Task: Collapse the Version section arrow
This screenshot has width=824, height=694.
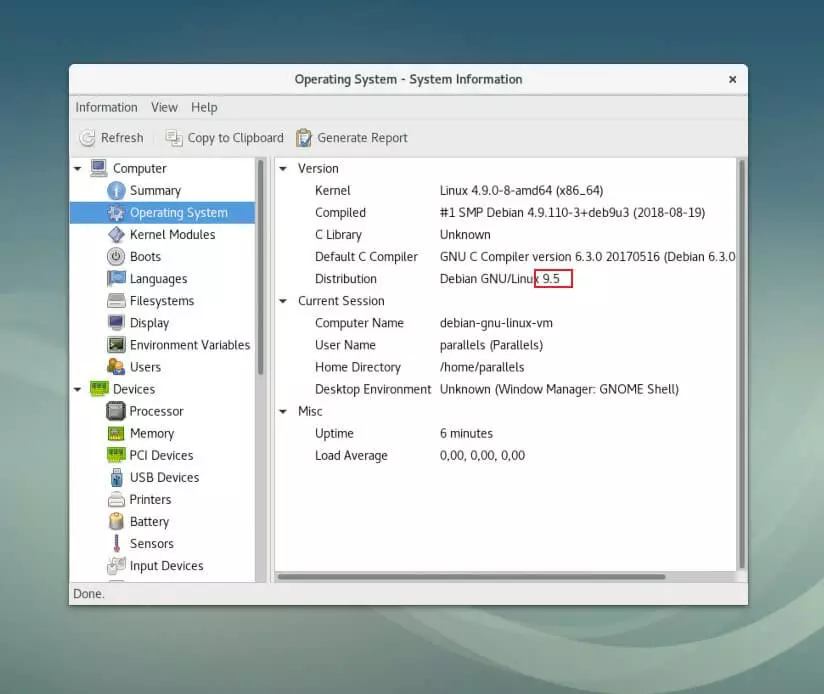Action: tap(283, 169)
